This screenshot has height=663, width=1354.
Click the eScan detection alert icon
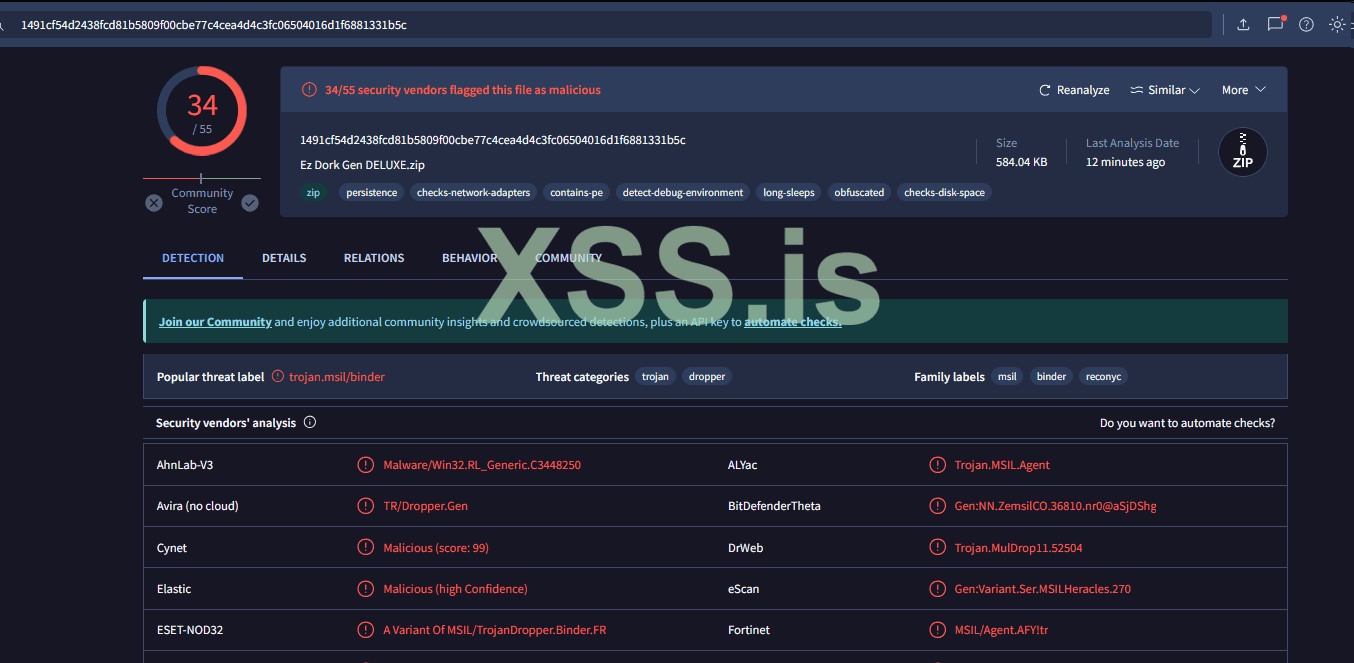[x=937, y=589]
